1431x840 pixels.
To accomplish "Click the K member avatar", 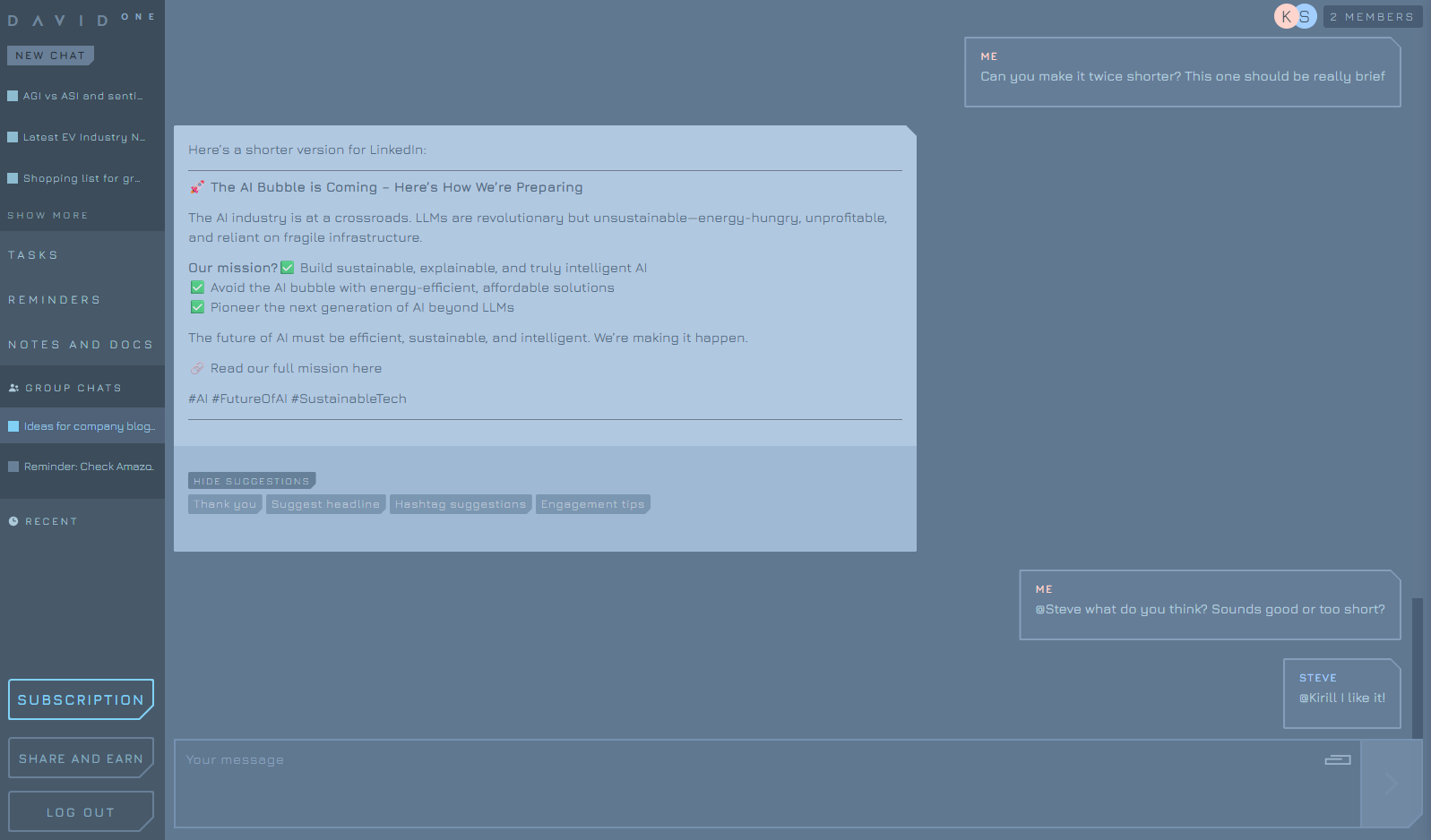I will pos(1286,16).
